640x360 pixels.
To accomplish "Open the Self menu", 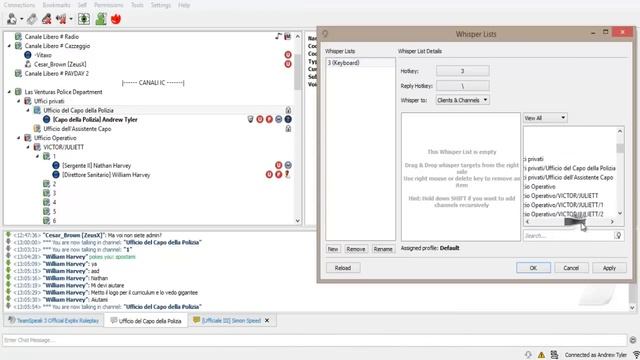I will [82, 5].
